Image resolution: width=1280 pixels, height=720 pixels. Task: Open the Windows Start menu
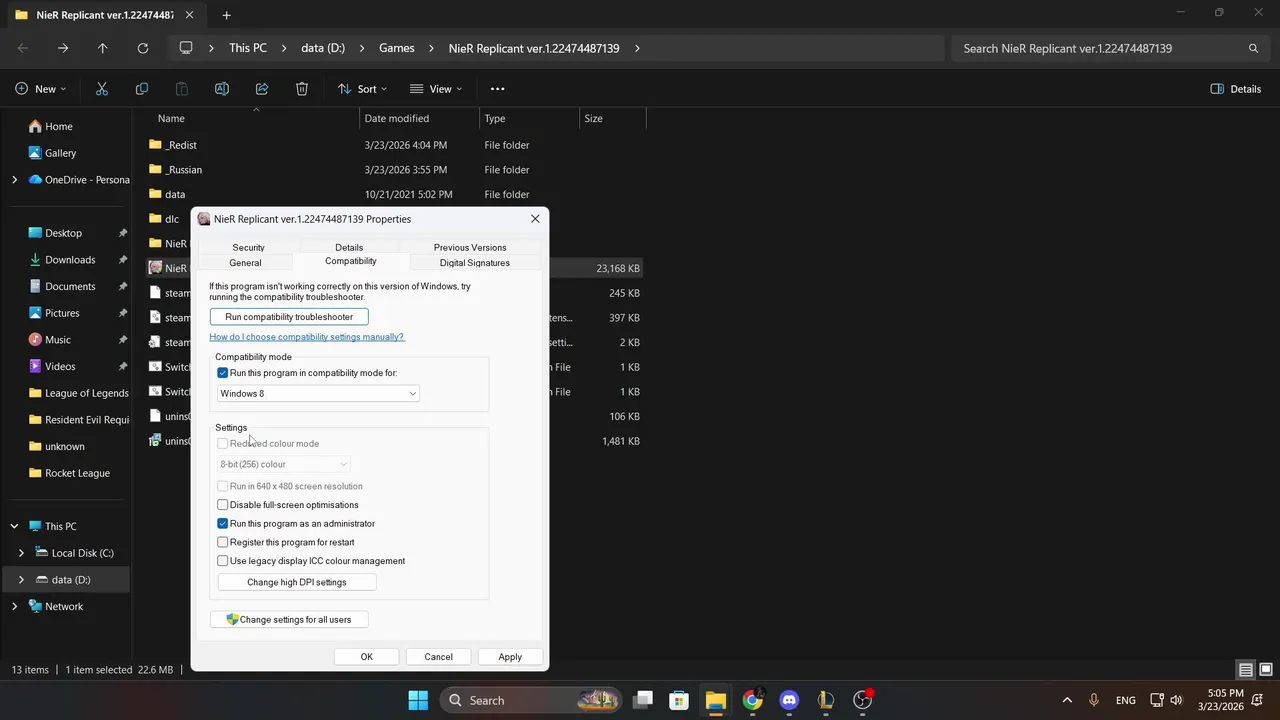[x=418, y=700]
